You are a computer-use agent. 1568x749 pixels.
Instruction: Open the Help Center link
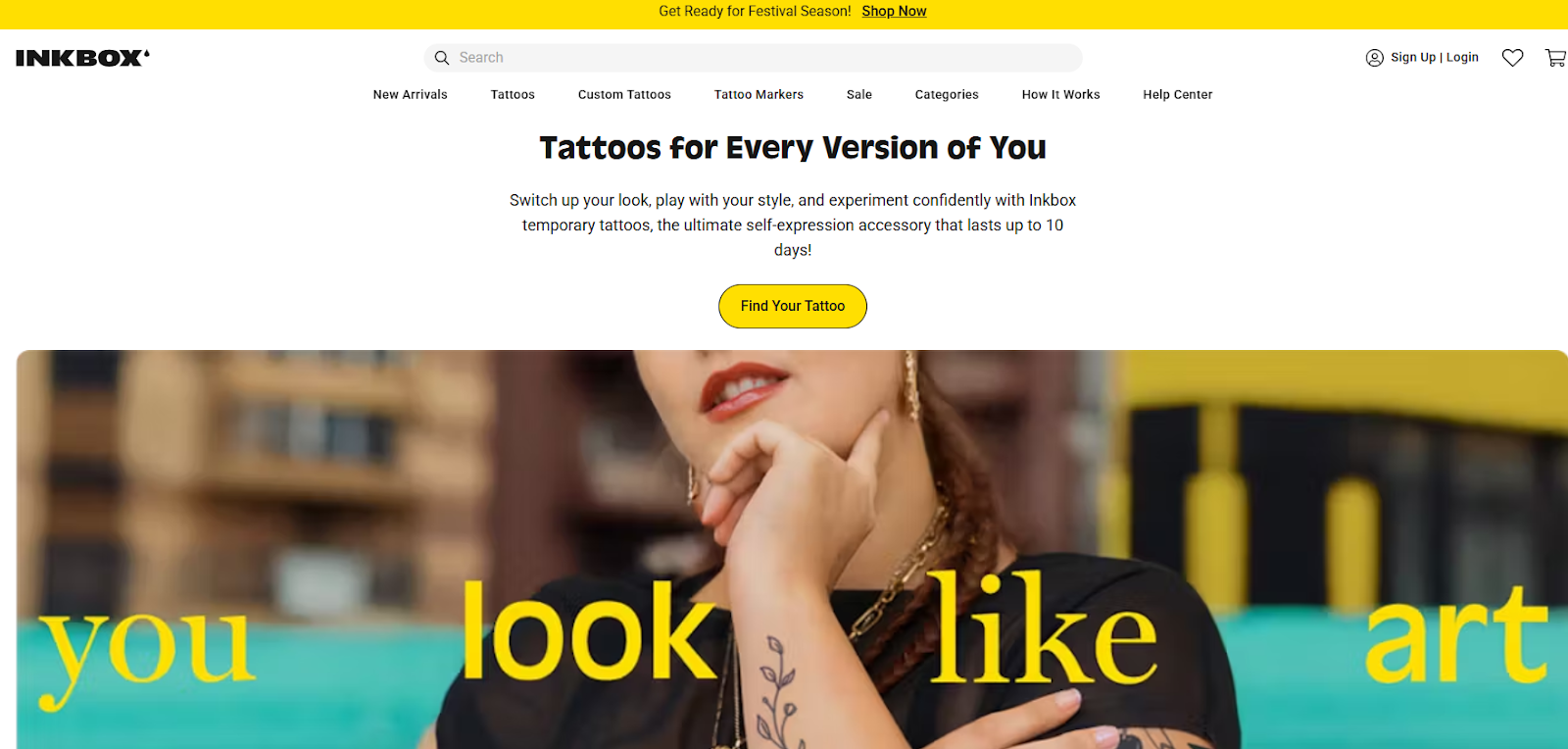1177,95
